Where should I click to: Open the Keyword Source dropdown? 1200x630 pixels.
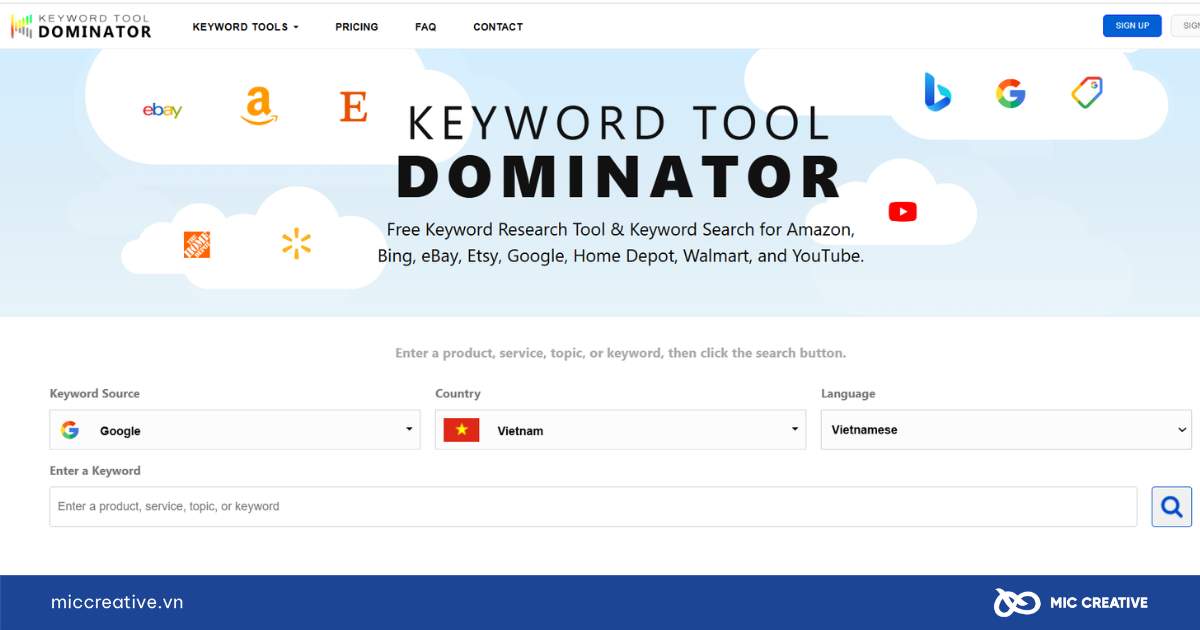click(235, 430)
